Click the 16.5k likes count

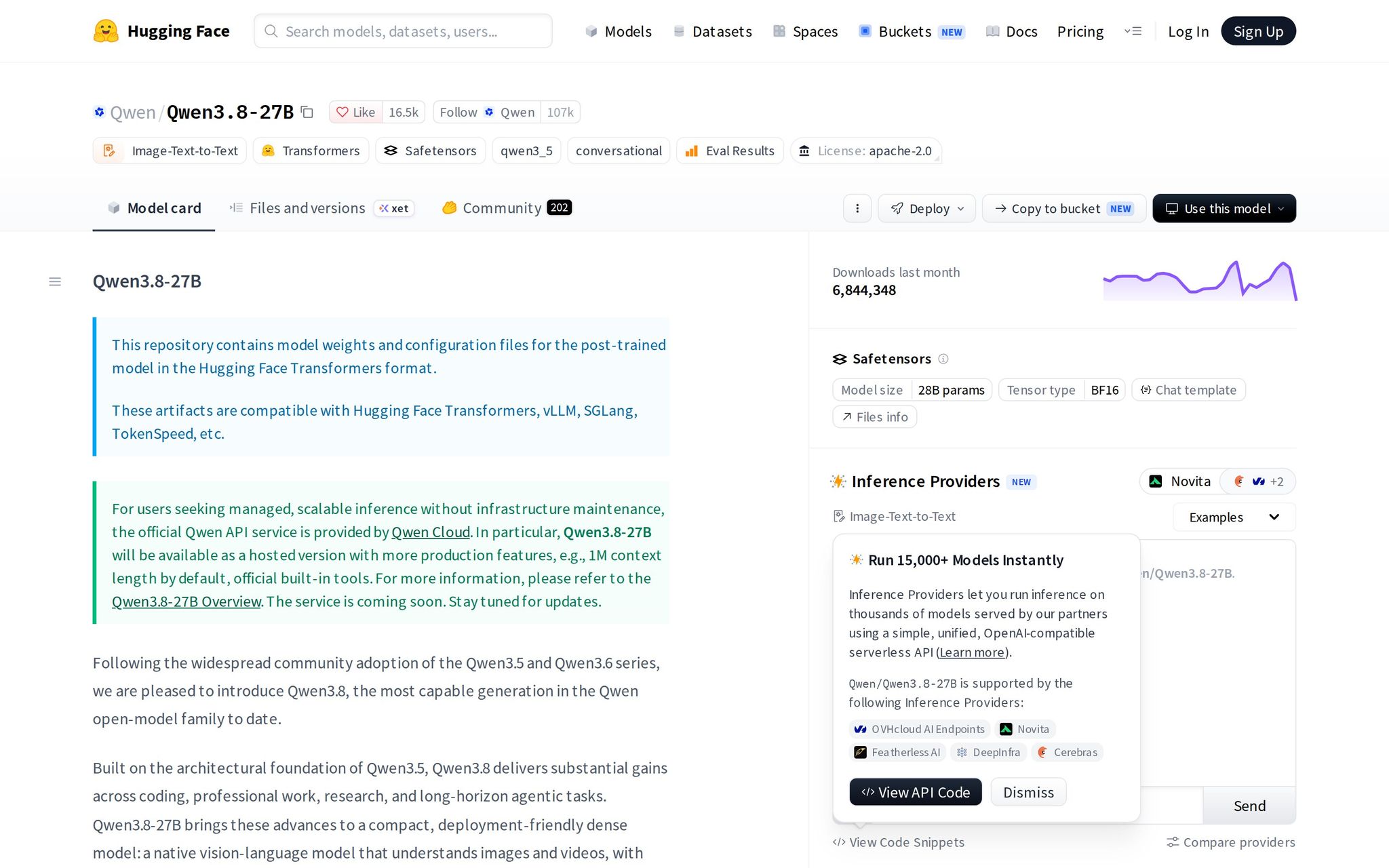pos(404,112)
